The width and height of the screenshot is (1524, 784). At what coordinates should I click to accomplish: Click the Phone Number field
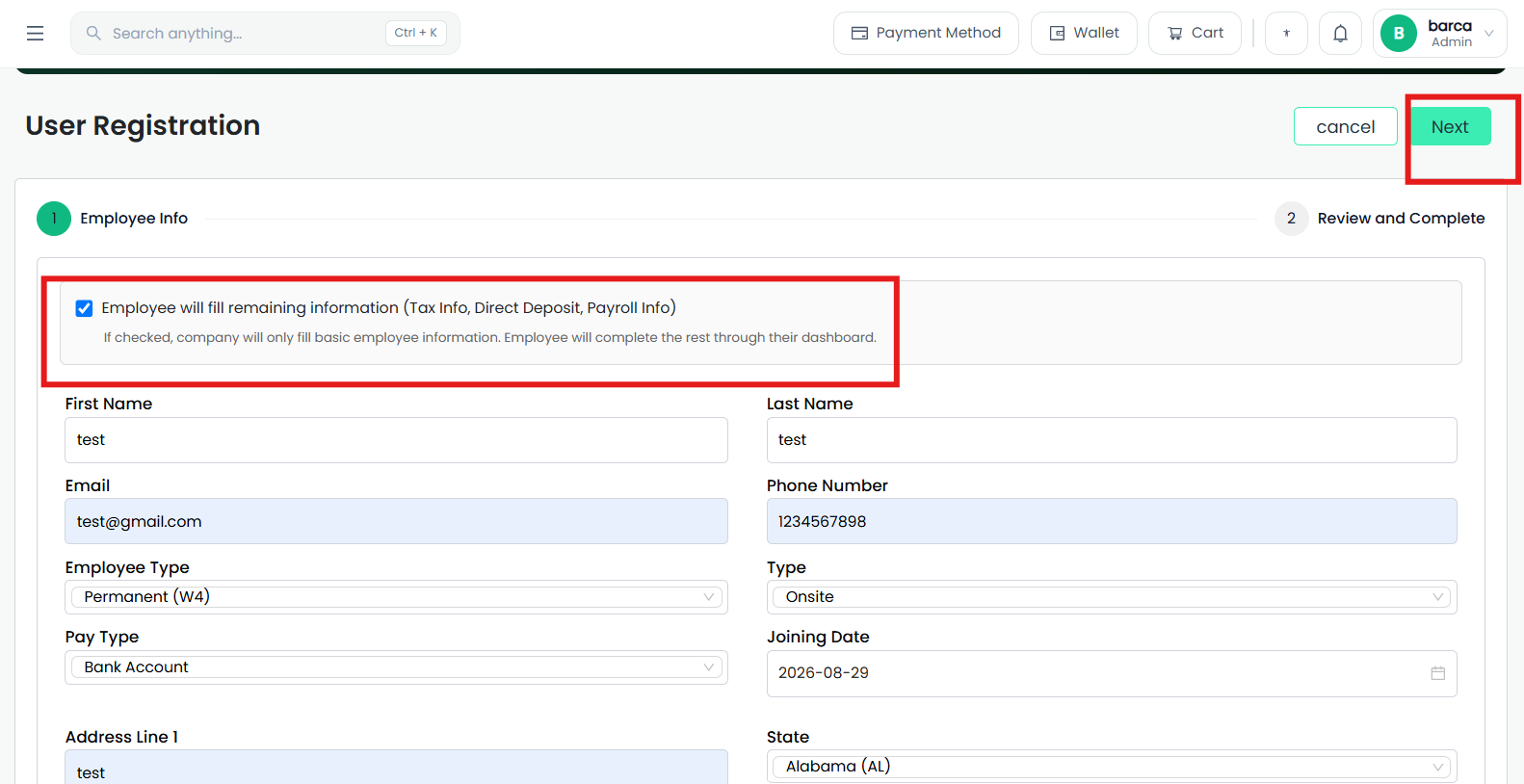[1112, 521]
